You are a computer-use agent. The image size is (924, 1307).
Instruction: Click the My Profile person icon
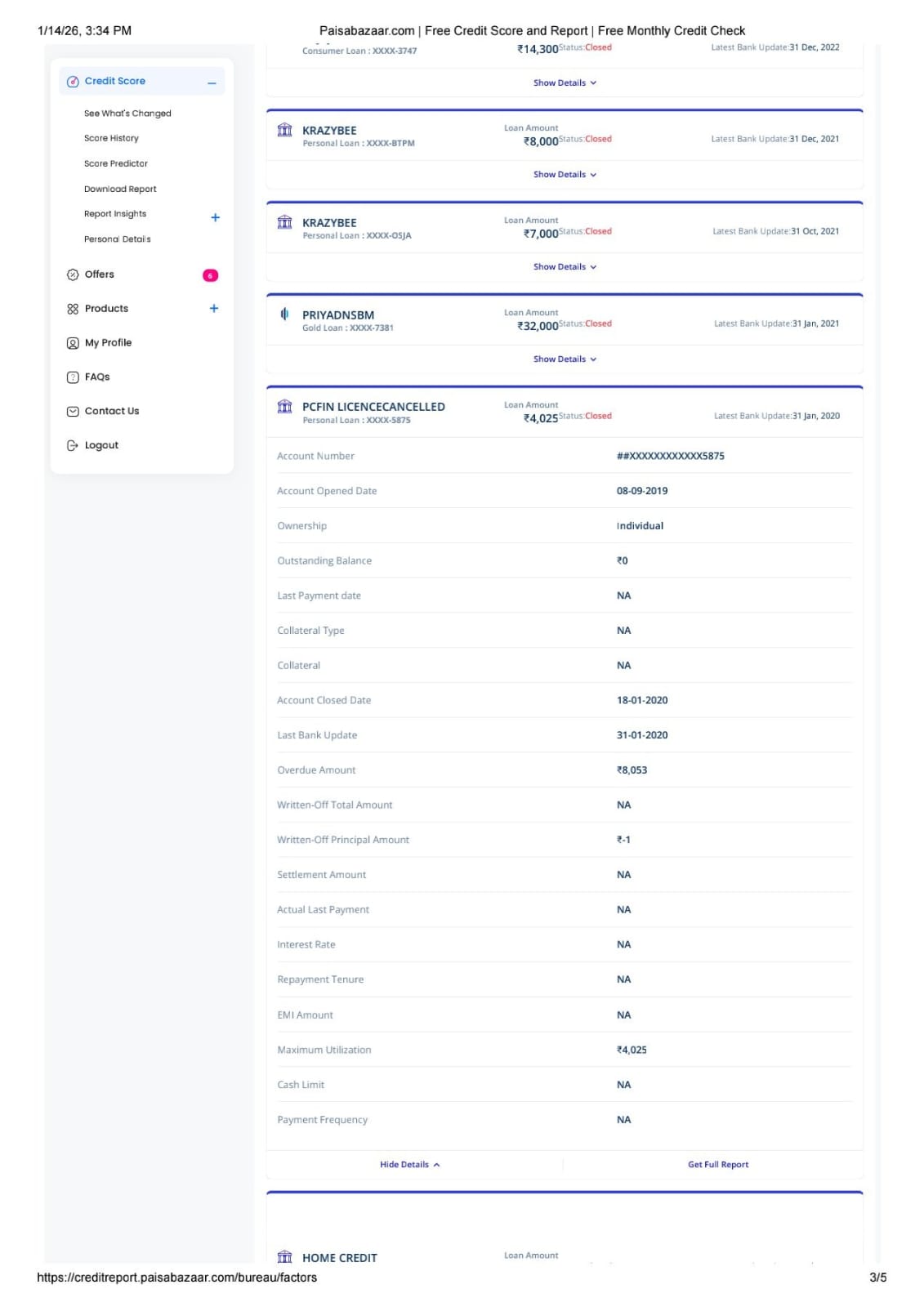[73, 343]
